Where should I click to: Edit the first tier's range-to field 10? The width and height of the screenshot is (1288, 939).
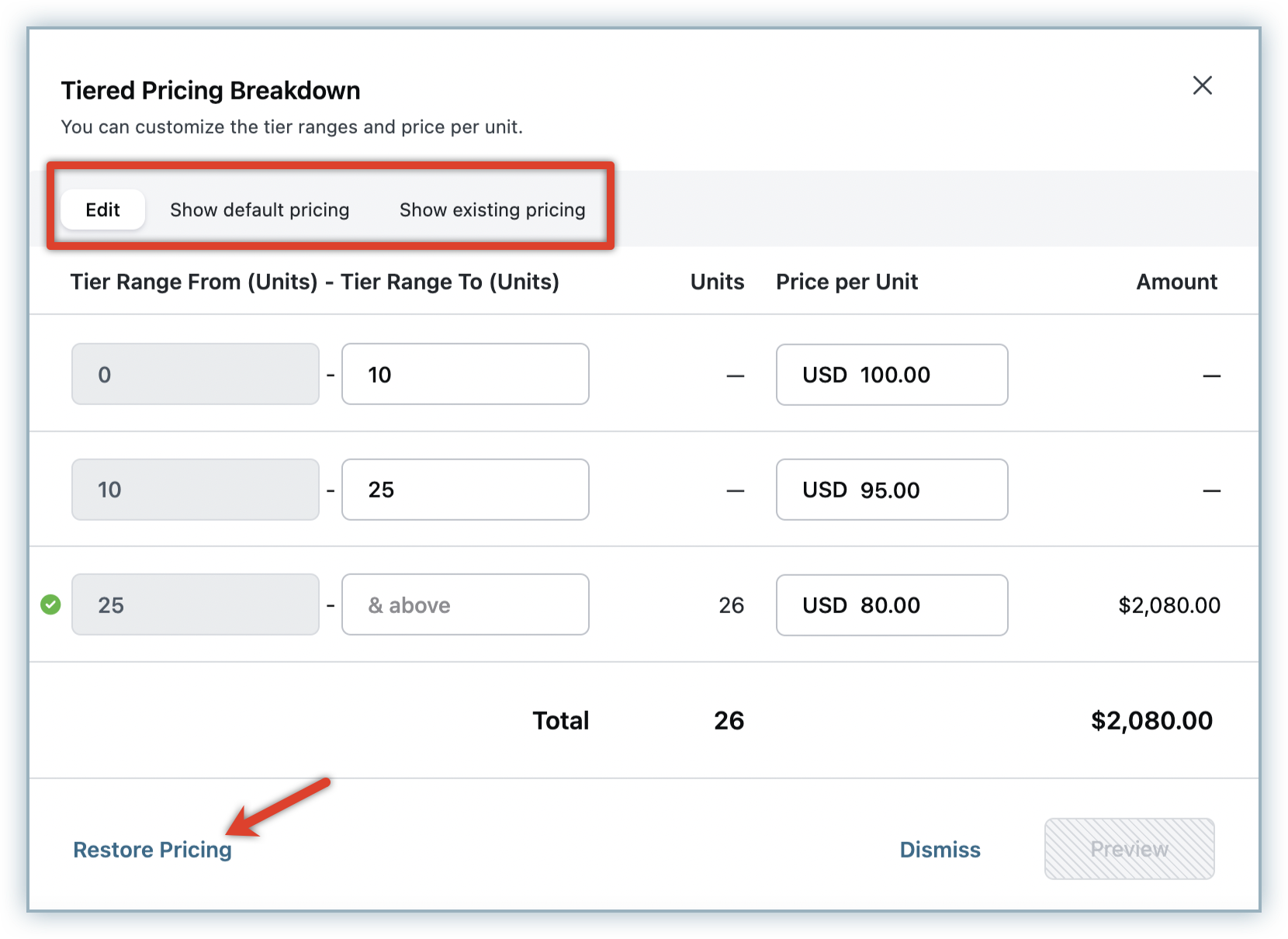(x=465, y=374)
